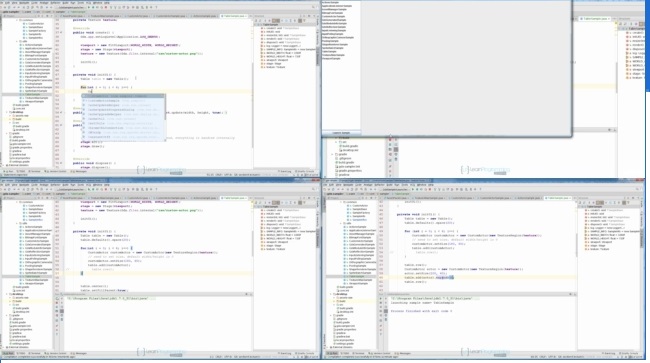
Task: Pick highlighted first suggestion in autocomplete popup
Action: (x=123, y=96)
